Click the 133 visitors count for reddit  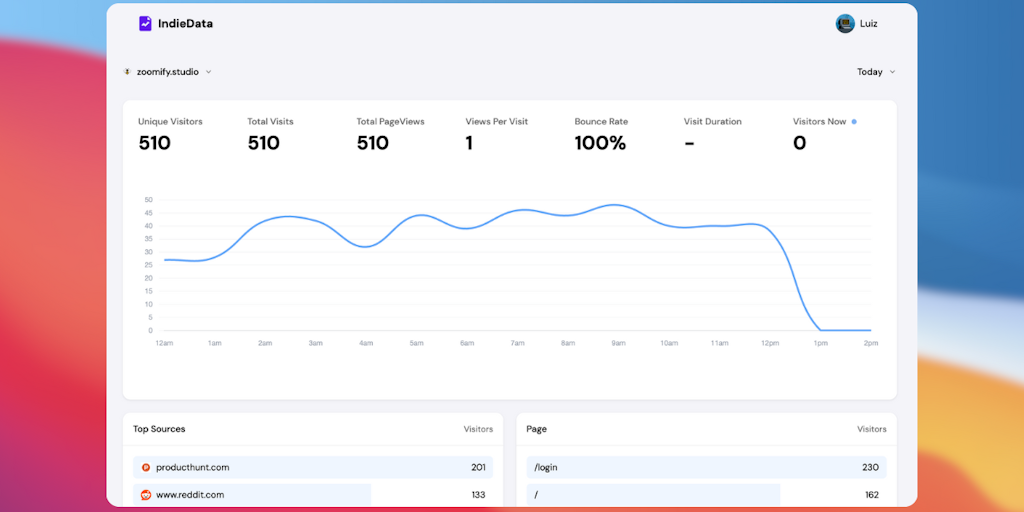pos(479,495)
